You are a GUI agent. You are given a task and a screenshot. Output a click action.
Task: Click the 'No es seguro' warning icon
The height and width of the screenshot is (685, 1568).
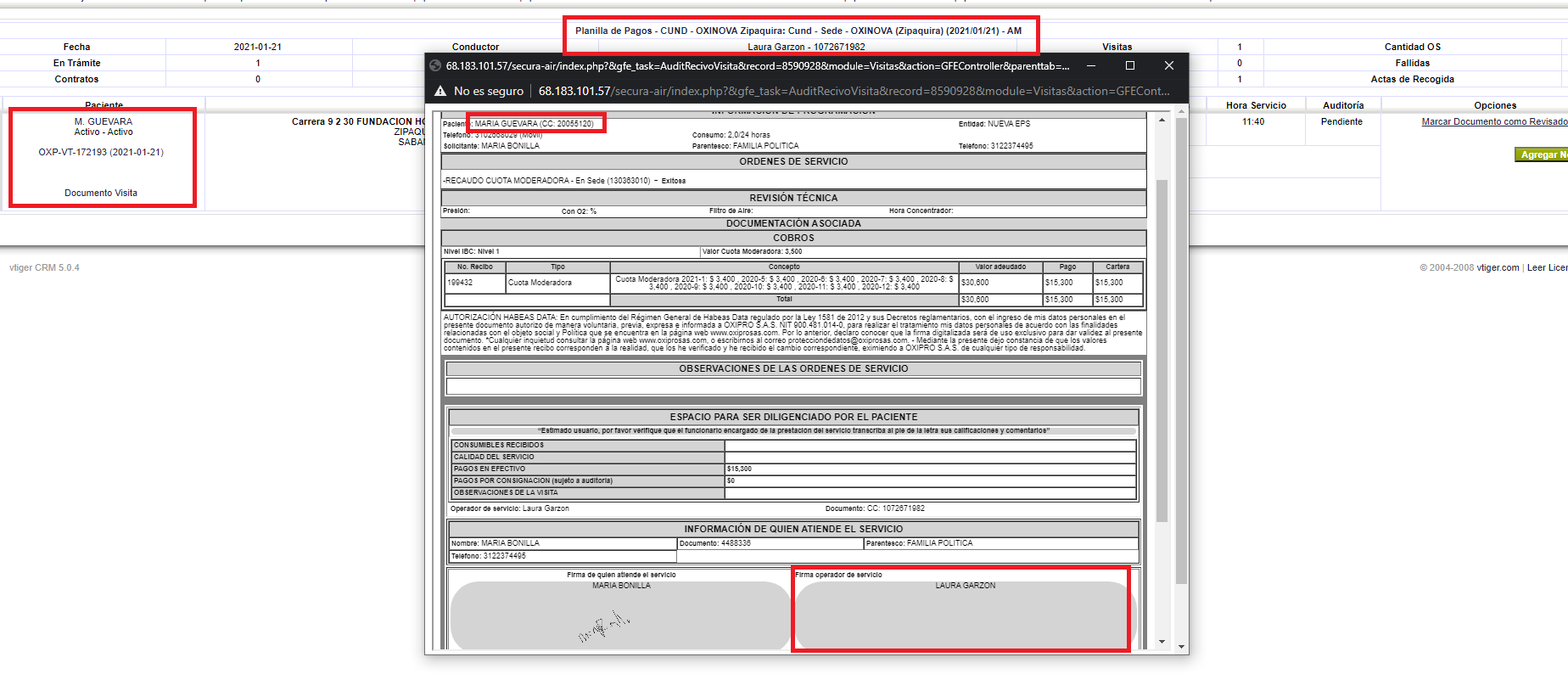point(440,91)
